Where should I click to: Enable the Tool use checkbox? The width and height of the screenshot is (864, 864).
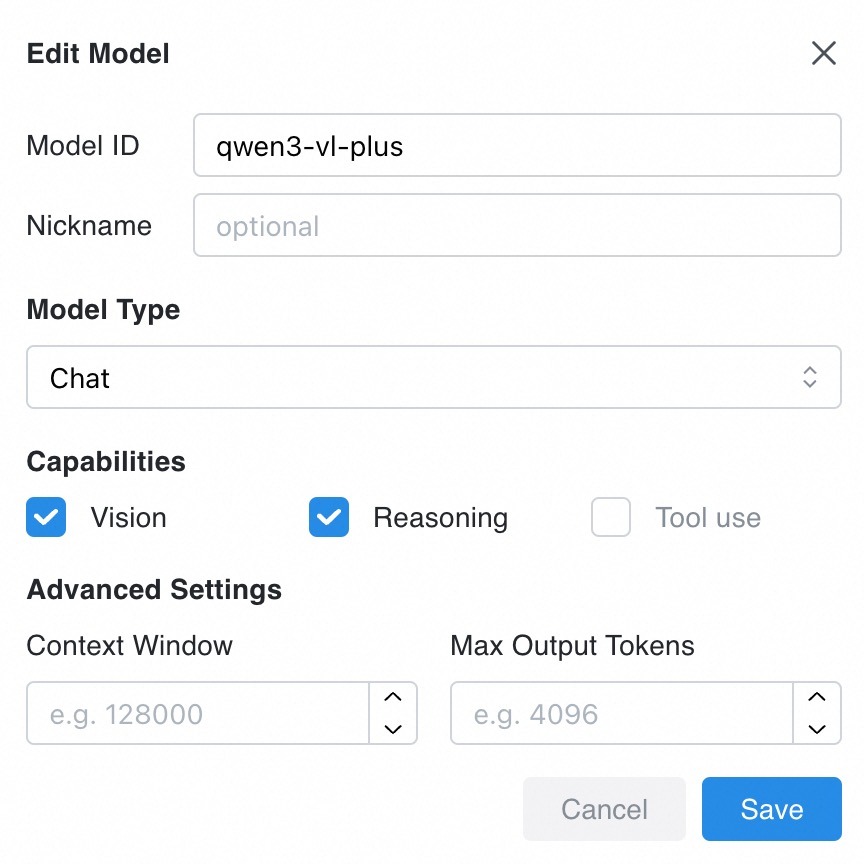611,518
